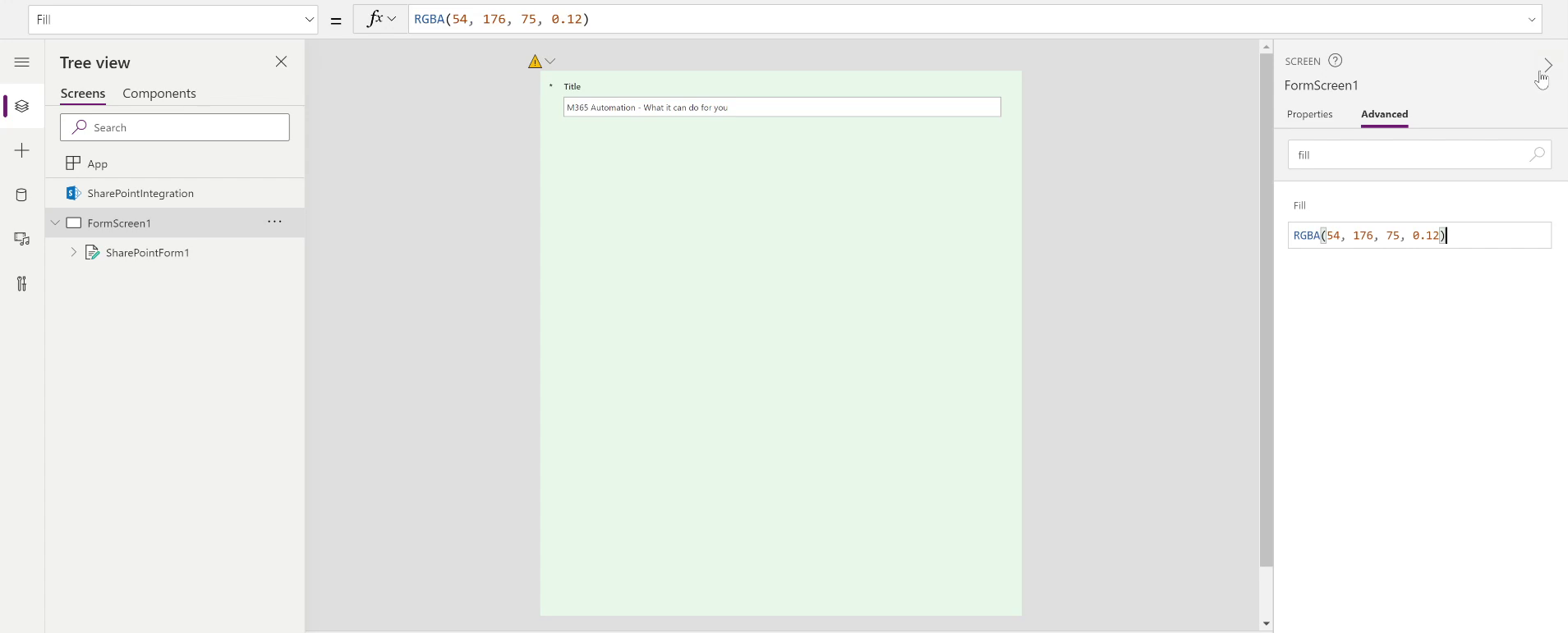
Task: Open the Insert plus icon
Action: tap(22, 151)
